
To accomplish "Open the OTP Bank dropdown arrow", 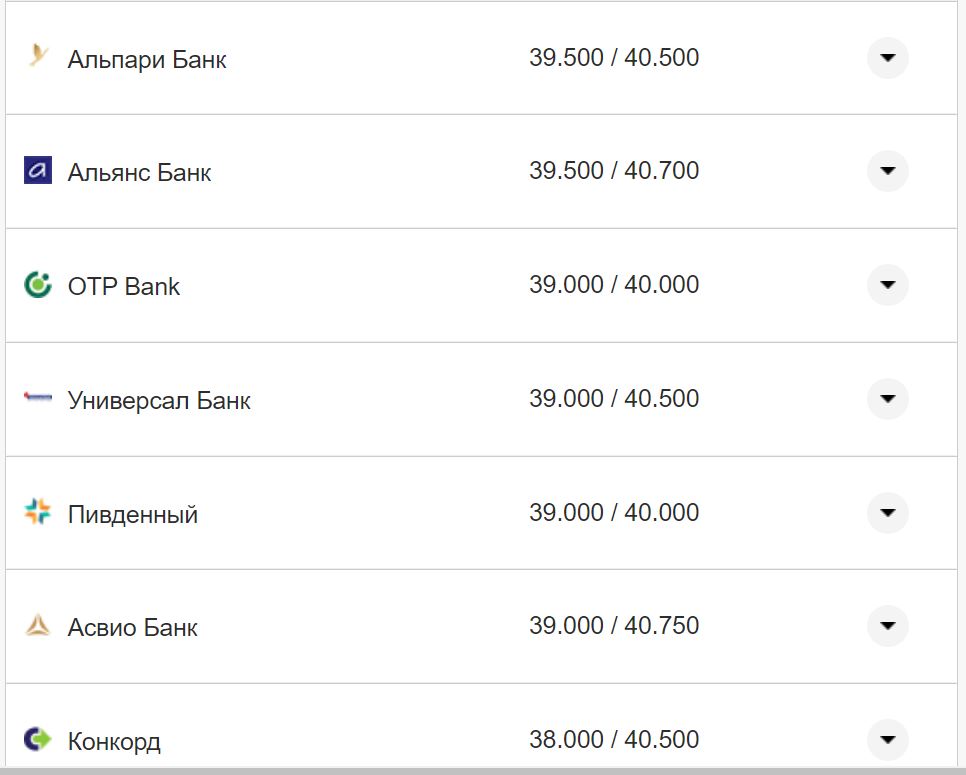I will (887, 285).
